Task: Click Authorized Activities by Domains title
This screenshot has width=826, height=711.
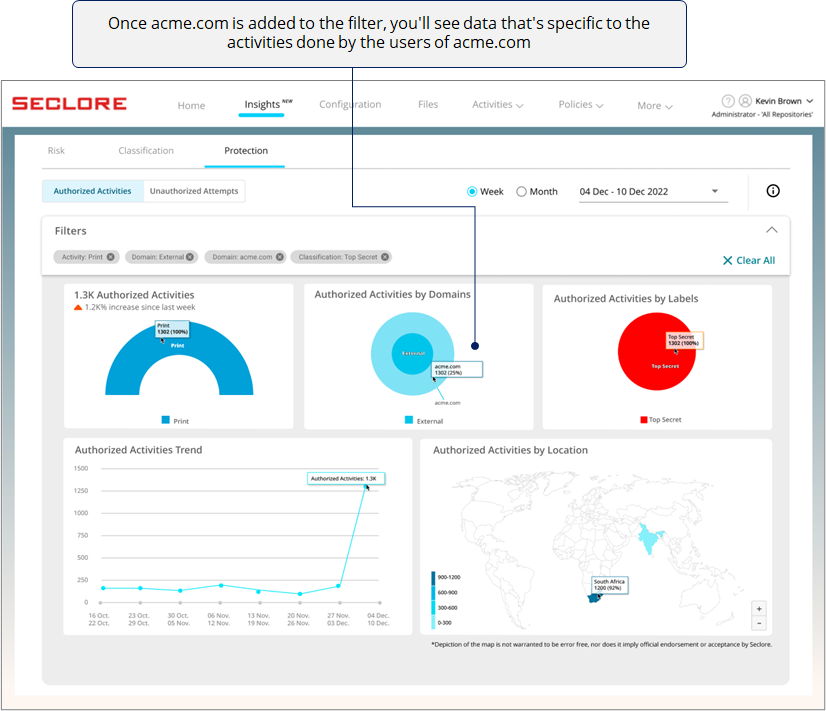Action: pyautogui.click(x=392, y=294)
